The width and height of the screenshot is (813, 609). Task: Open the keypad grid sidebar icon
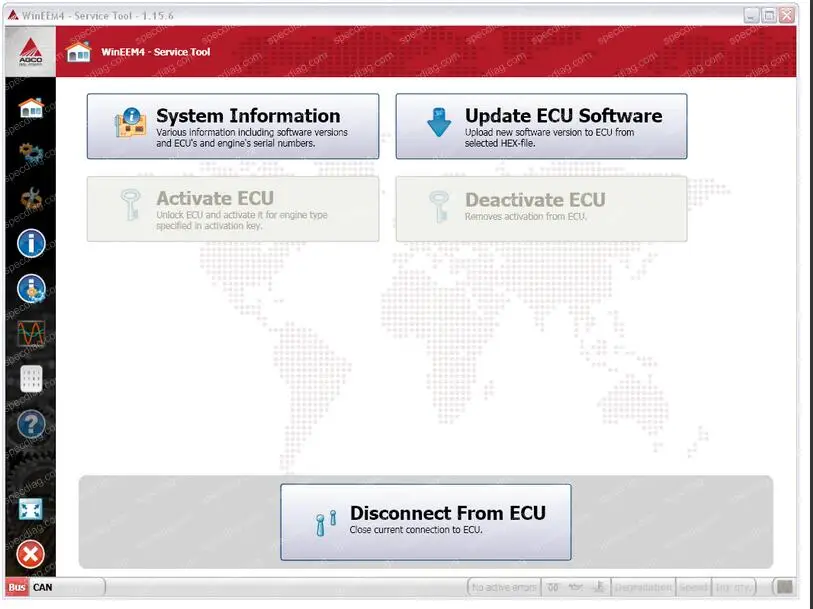31,379
